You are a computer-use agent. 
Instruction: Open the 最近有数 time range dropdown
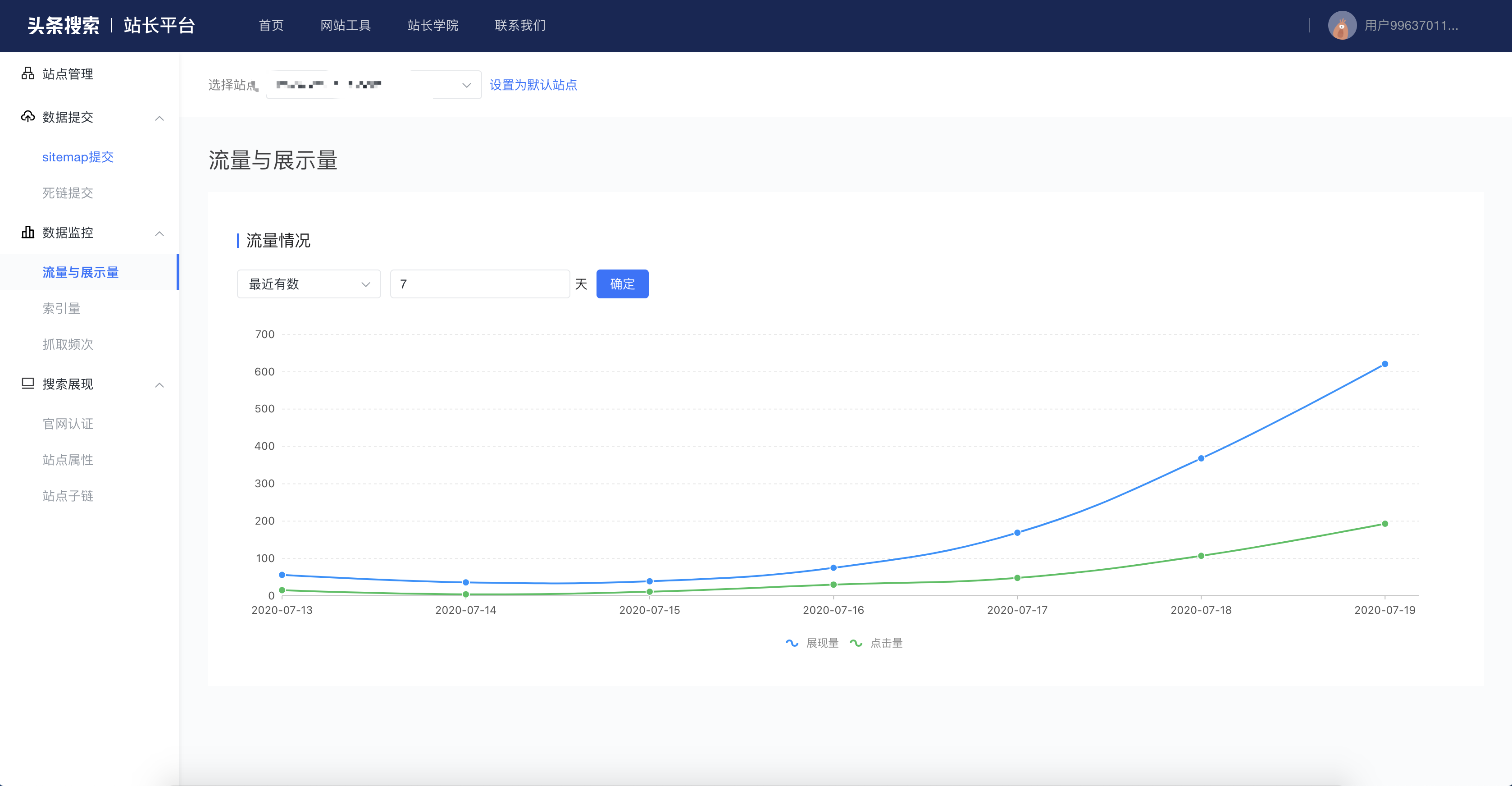(309, 284)
